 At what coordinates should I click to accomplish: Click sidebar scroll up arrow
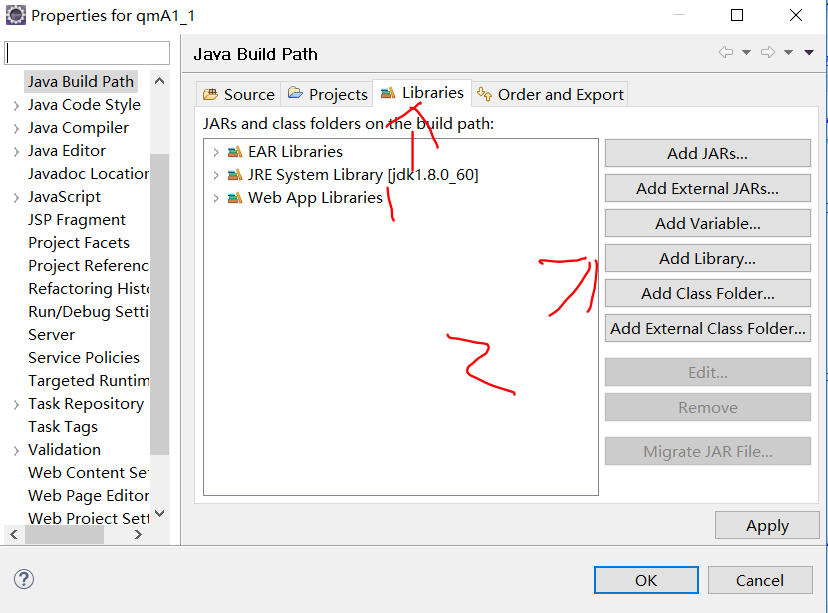pos(159,81)
